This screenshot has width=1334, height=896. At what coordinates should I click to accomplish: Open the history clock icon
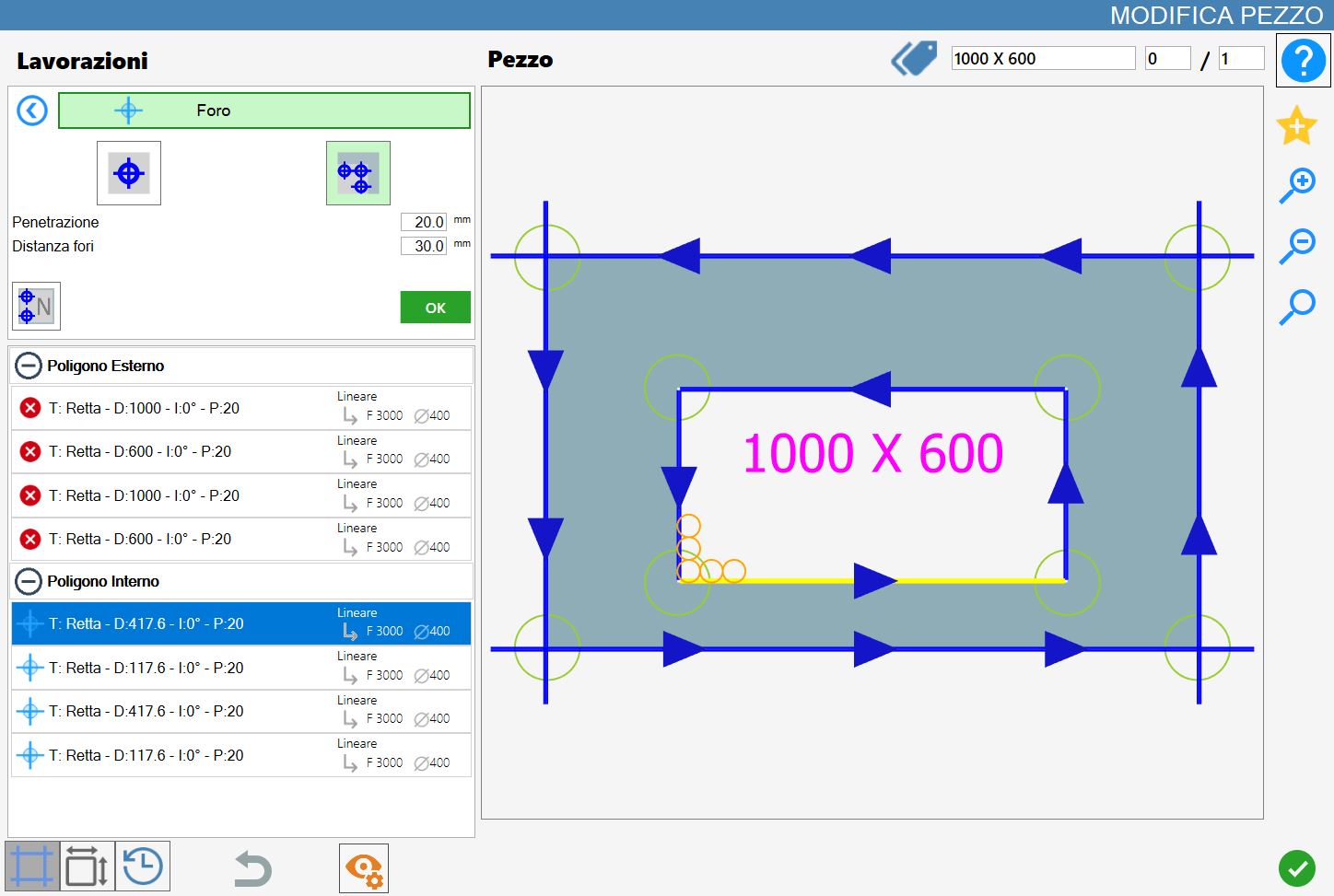(x=143, y=867)
